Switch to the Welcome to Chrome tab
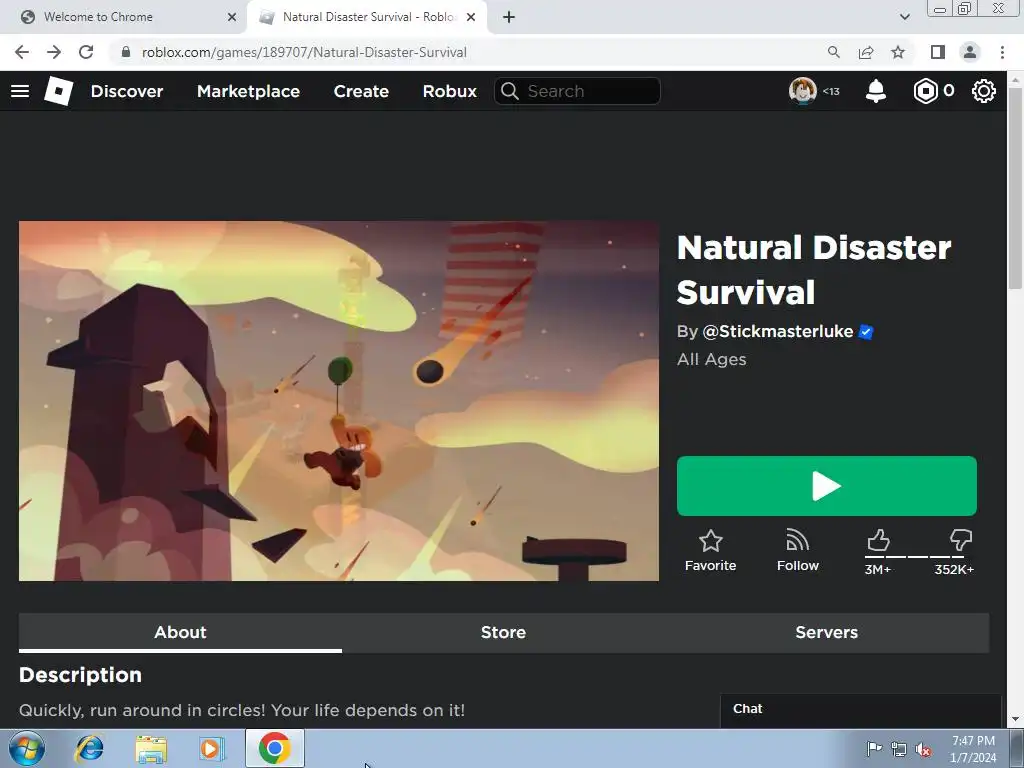The height and width of the screenshot is (768, 1024). click(x=123, y=17)
